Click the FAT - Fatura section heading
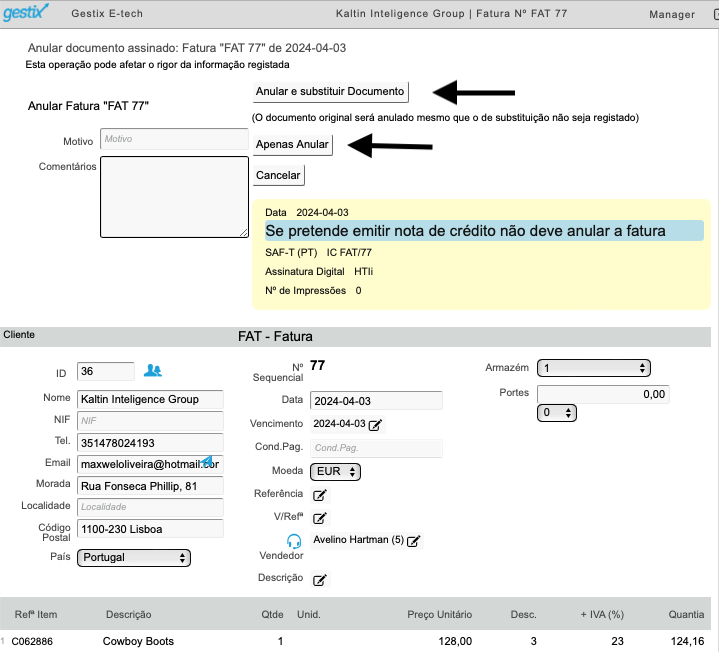This screenshot has height=652, width=719. click(275, 337)
